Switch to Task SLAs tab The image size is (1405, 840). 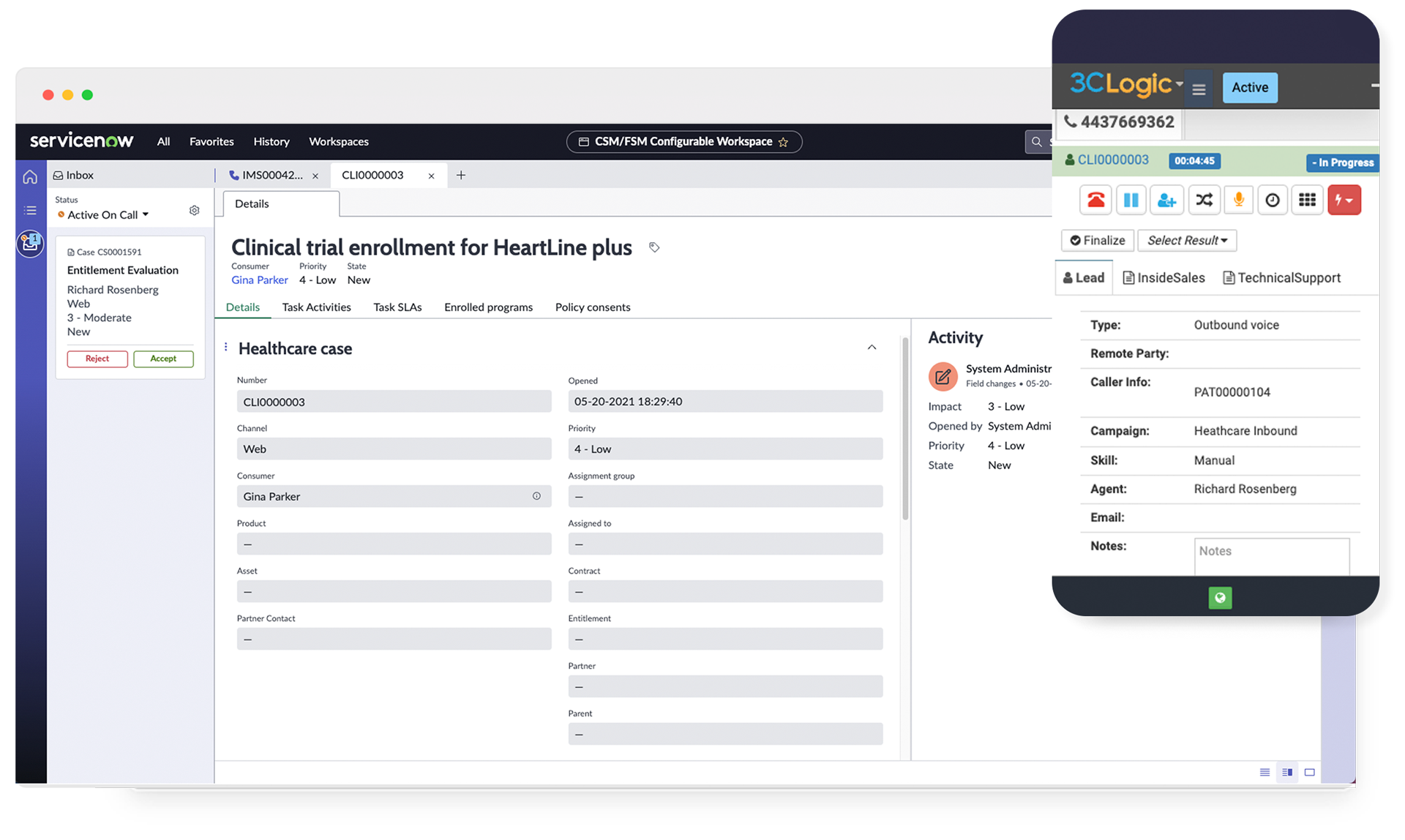pyautogui.click(x=397, y=307)
